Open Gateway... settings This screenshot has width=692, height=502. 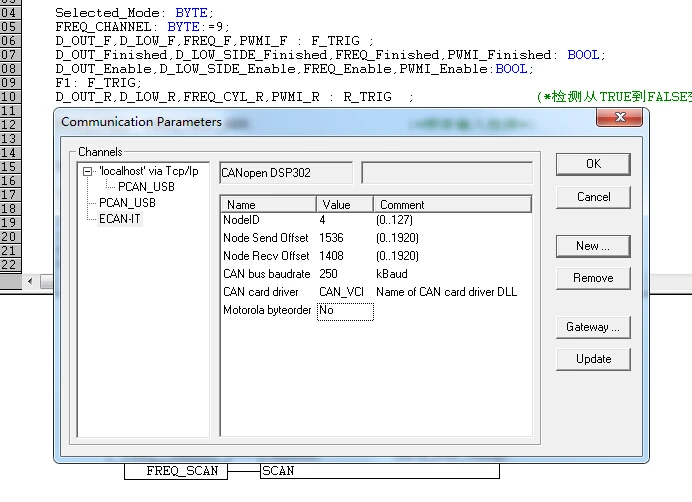(x=593, y=327)
